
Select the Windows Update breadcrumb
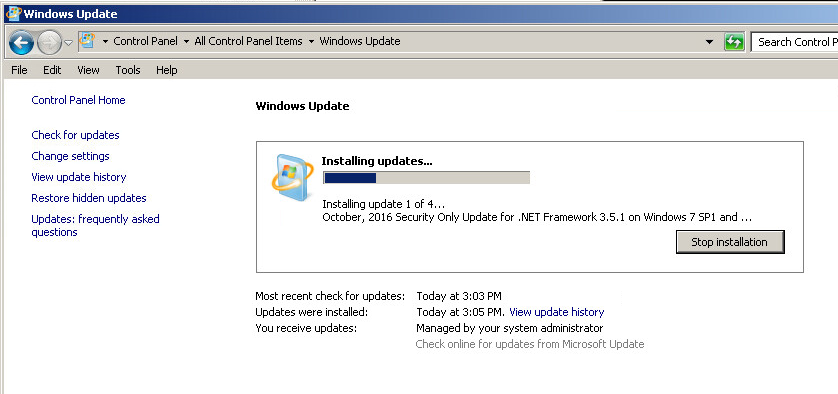pyautogui.click(x=360, y=41)
